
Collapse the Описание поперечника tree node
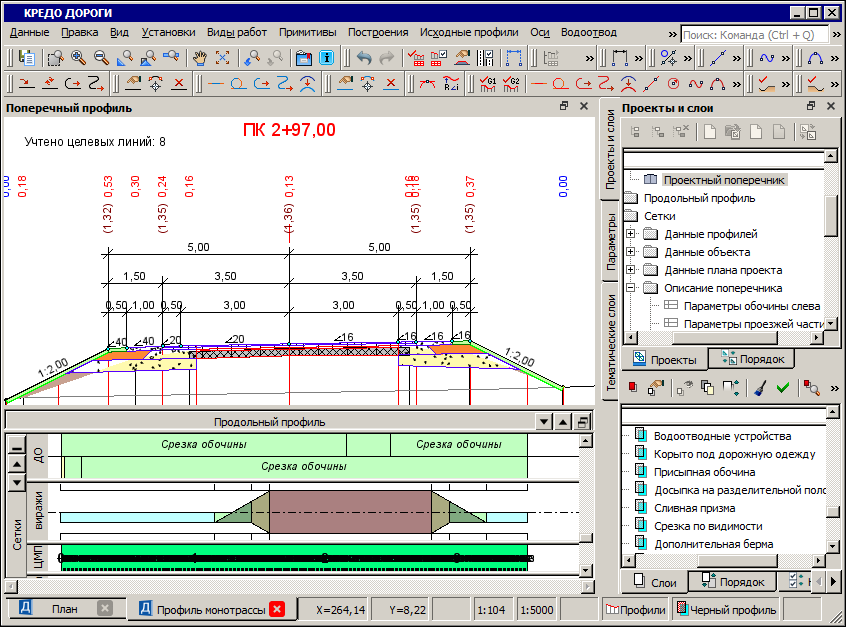(630, 288)
